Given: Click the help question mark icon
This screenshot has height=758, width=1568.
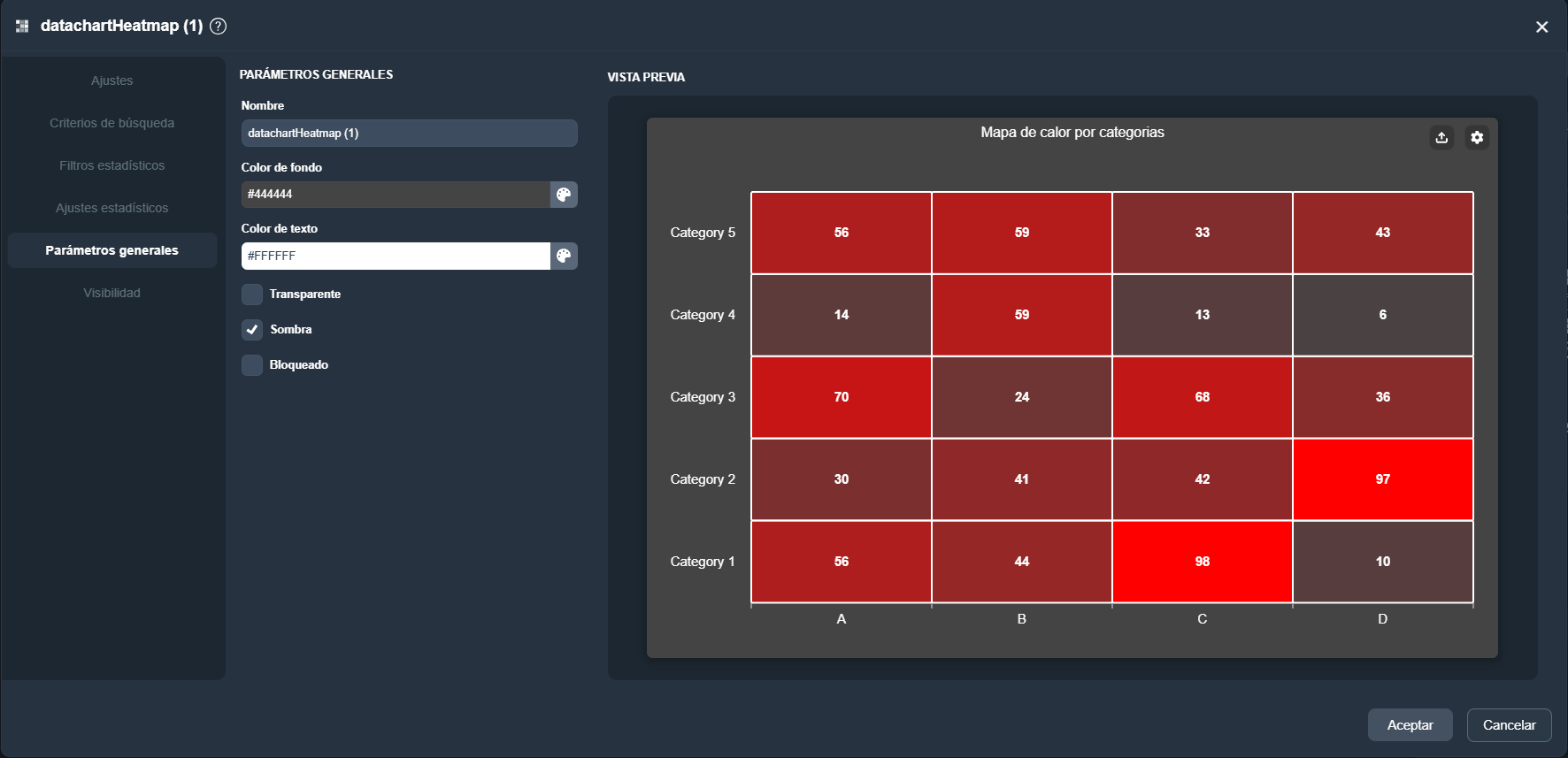Looking at the screenshot, I should click(x=218, y=27).
